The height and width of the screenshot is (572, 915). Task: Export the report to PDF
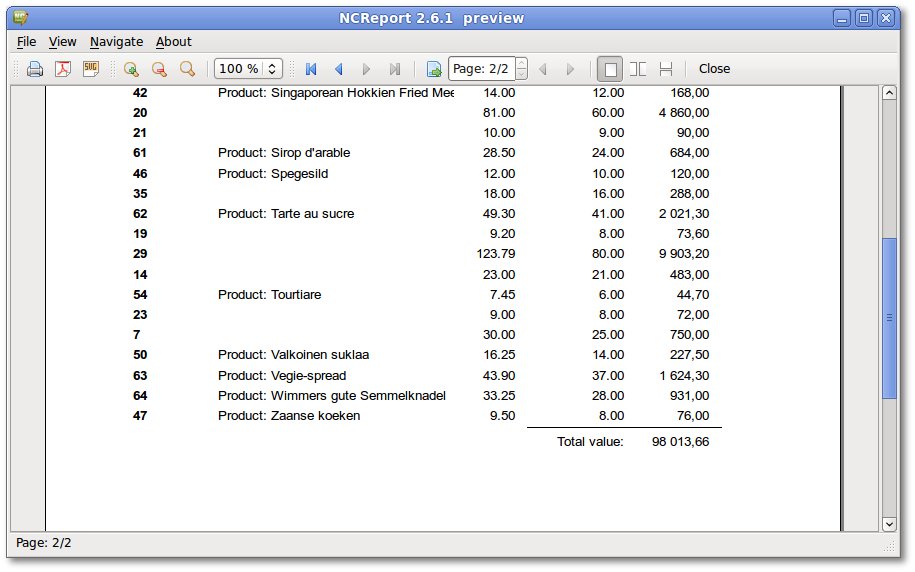[x=63, y=69]
